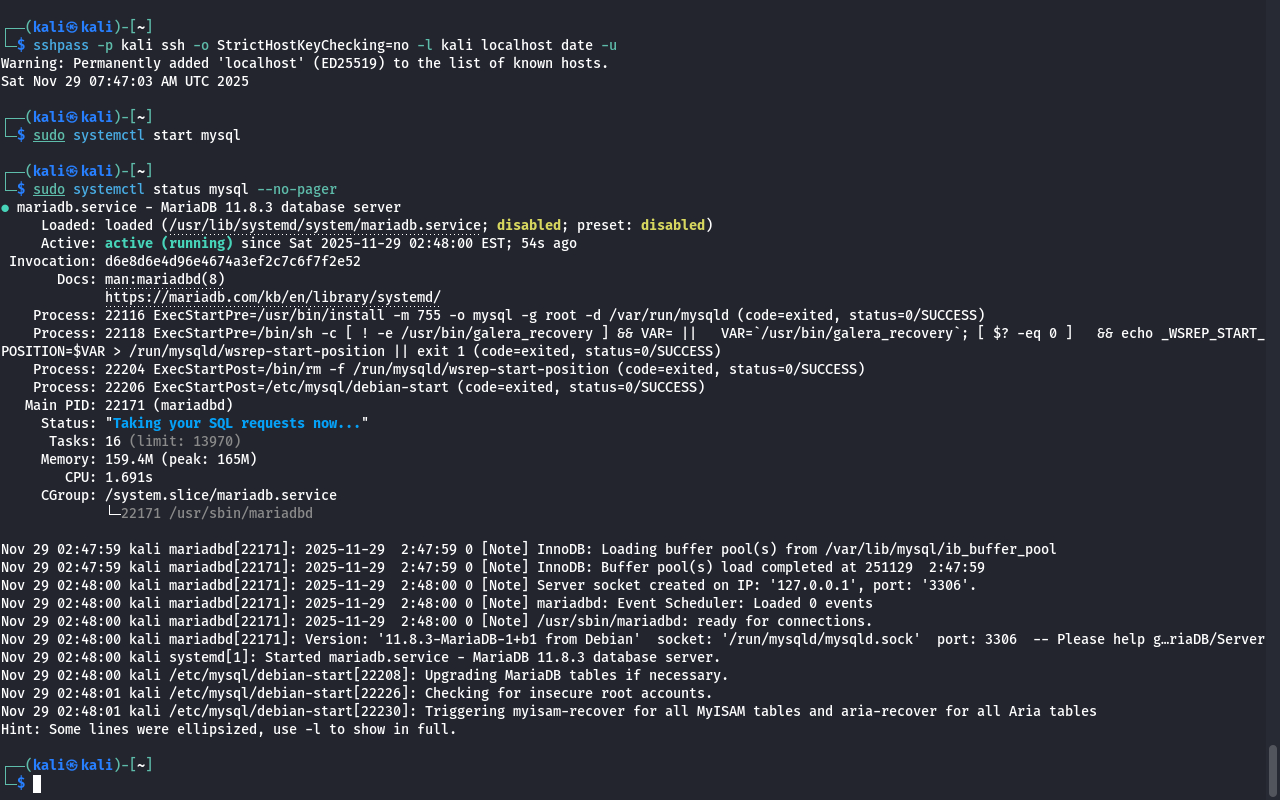Click the "Taking your SQL requests now..." status
The height and width of the screenshot is (800, 1280).
coord(236,424)
